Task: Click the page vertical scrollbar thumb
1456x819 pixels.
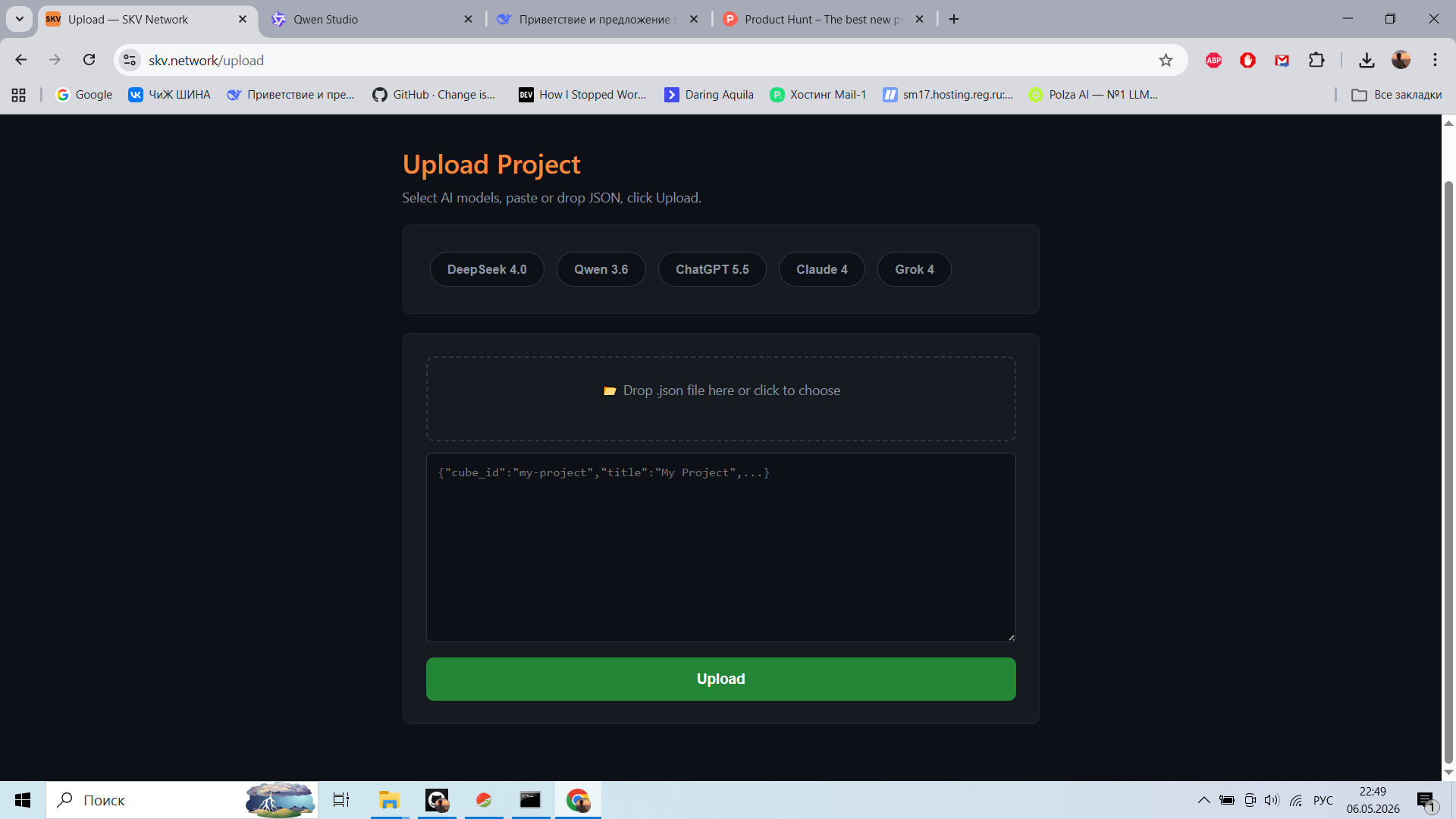Action: (x=1448, y=472)
